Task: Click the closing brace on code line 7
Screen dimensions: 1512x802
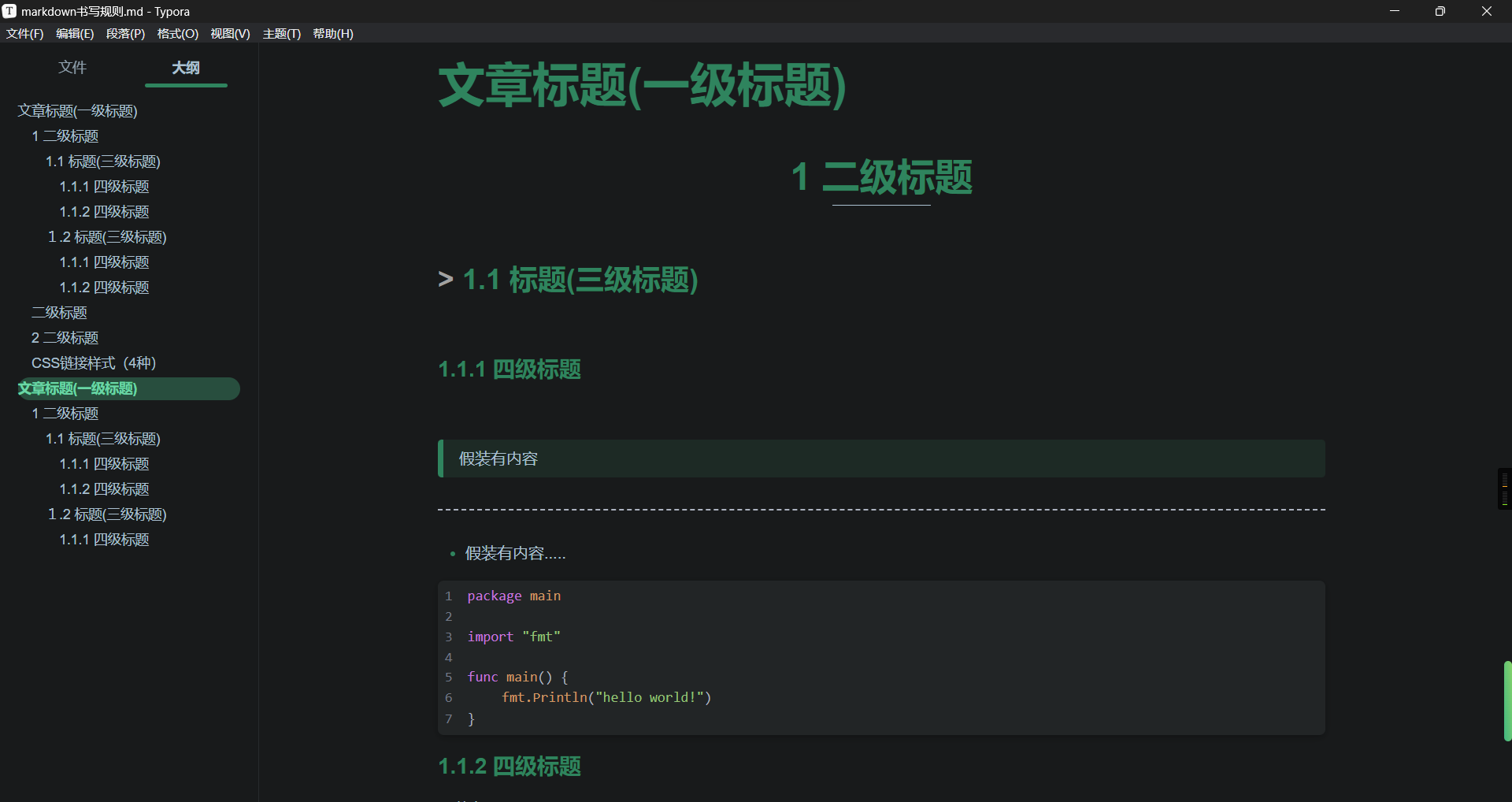Action: click(x=471, y=719)
